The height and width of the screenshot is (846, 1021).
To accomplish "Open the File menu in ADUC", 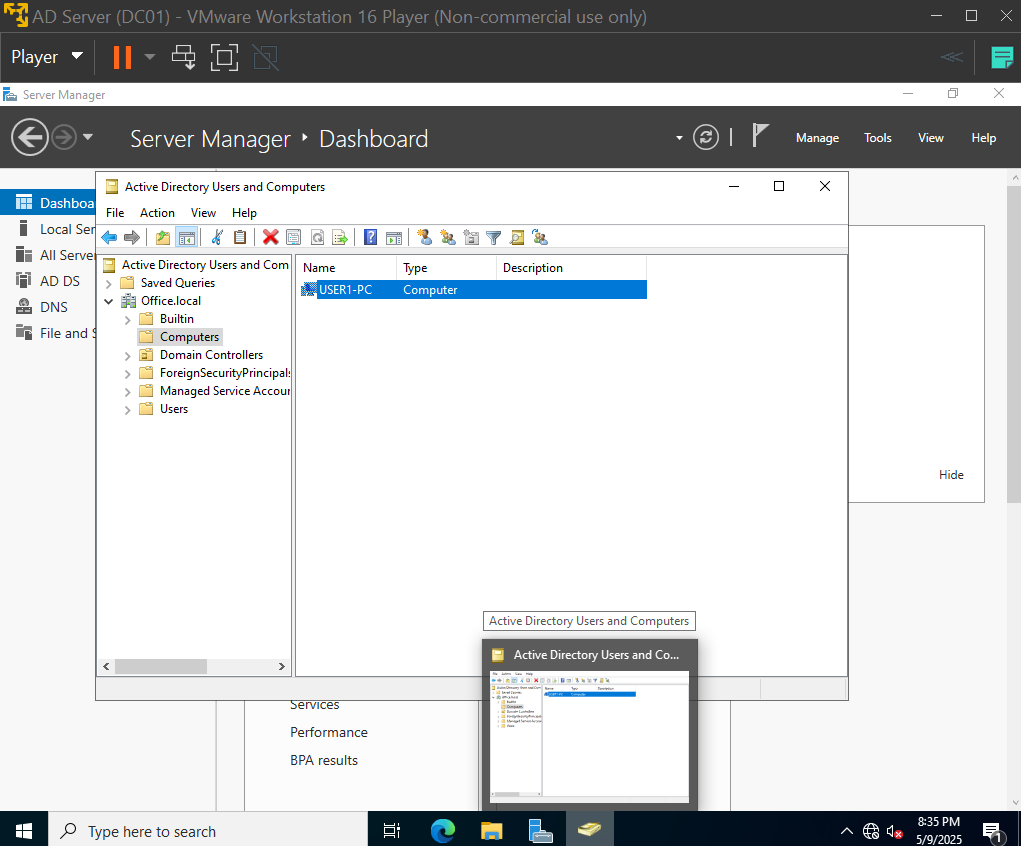I will click(x=115, y=213).
